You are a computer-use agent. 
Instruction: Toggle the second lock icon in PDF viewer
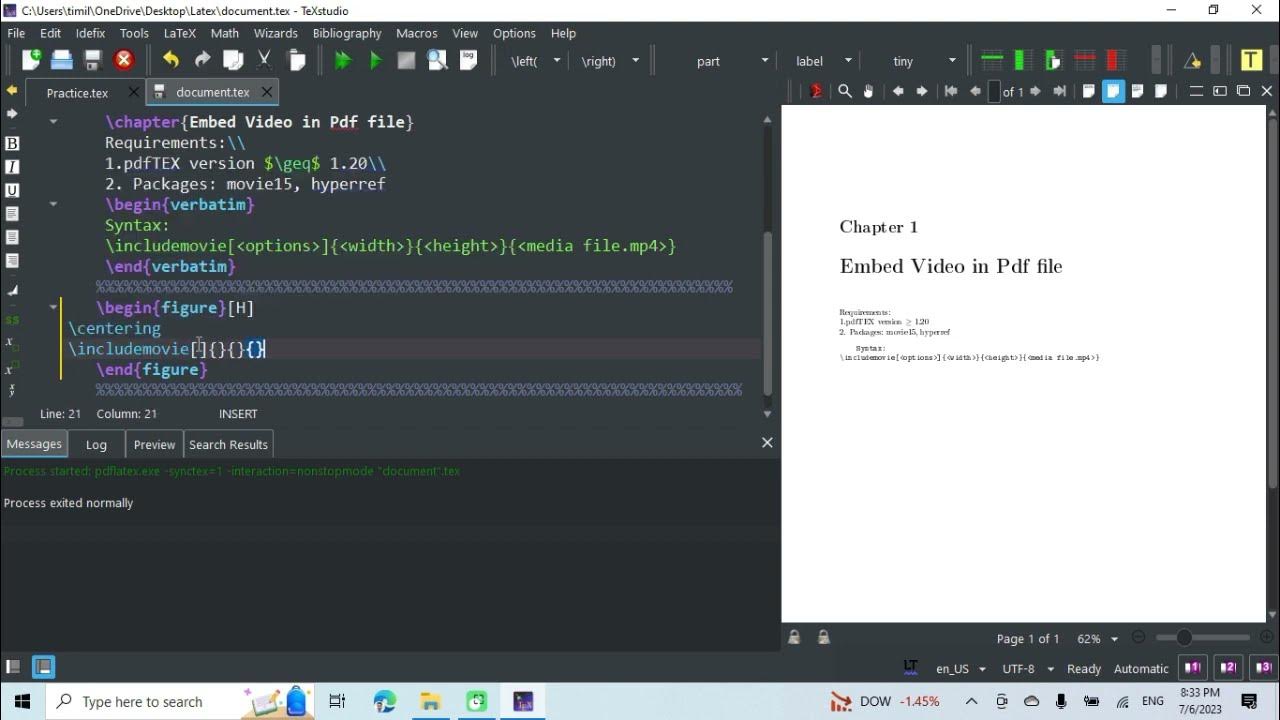click(x=823, y=638)
